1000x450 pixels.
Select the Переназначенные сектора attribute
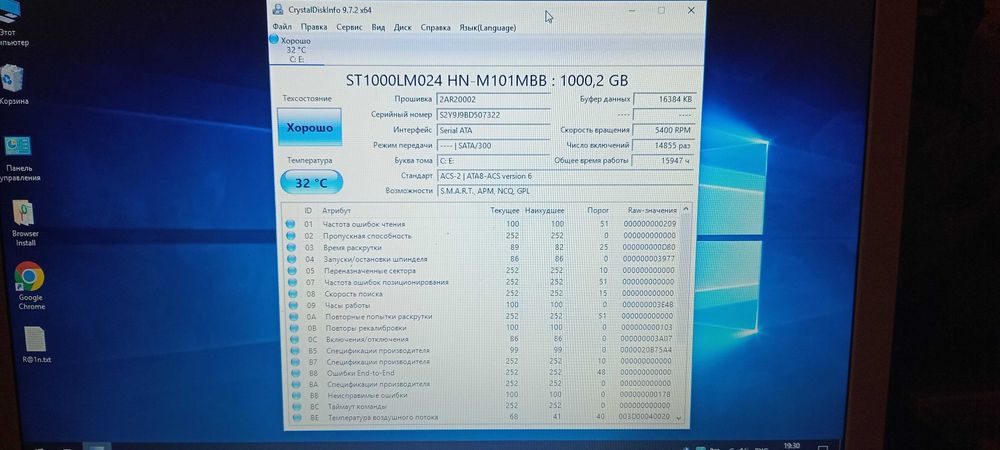tap(483, 271)
